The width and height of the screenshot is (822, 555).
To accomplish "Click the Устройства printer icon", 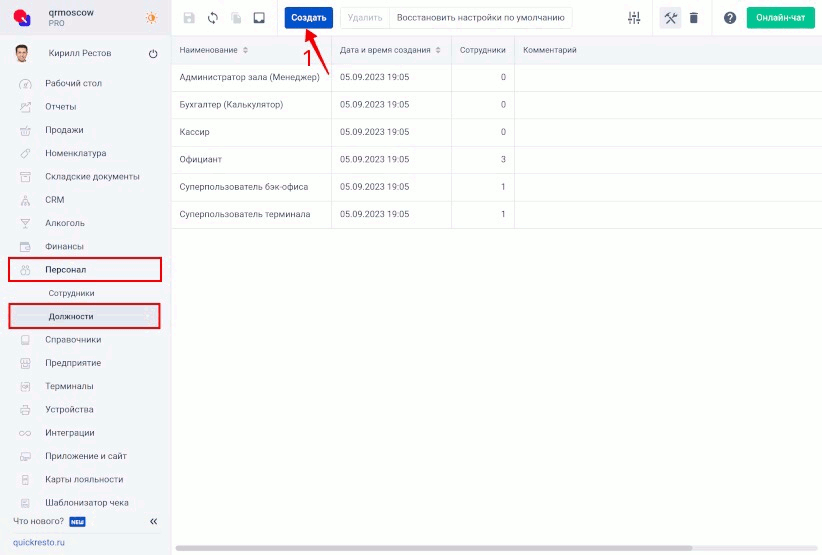I will 25,410.
